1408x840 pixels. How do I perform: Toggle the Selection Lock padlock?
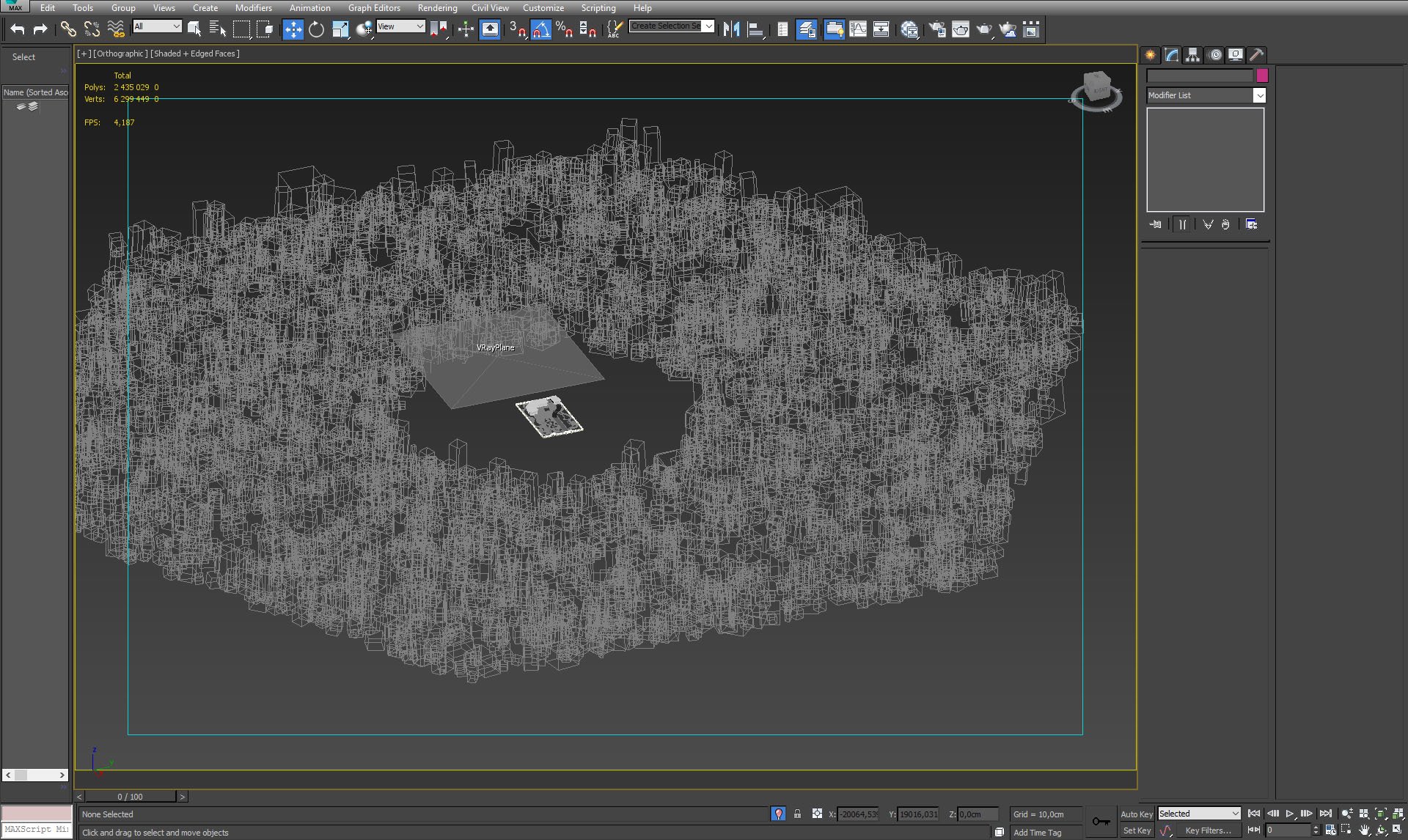click(797, 814)
